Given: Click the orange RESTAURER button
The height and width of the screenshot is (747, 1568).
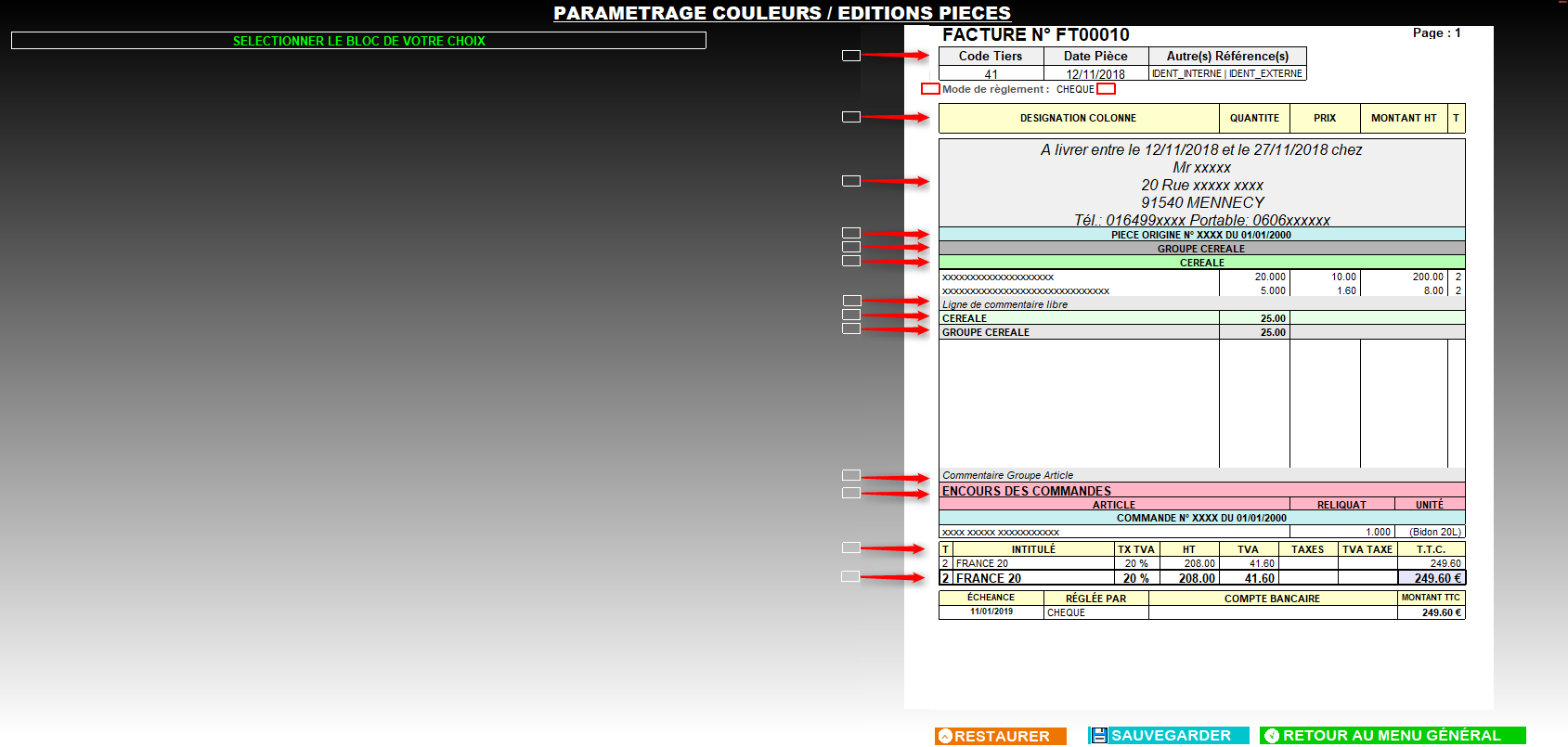Looking at the screenshot, I should point(1001,736).
